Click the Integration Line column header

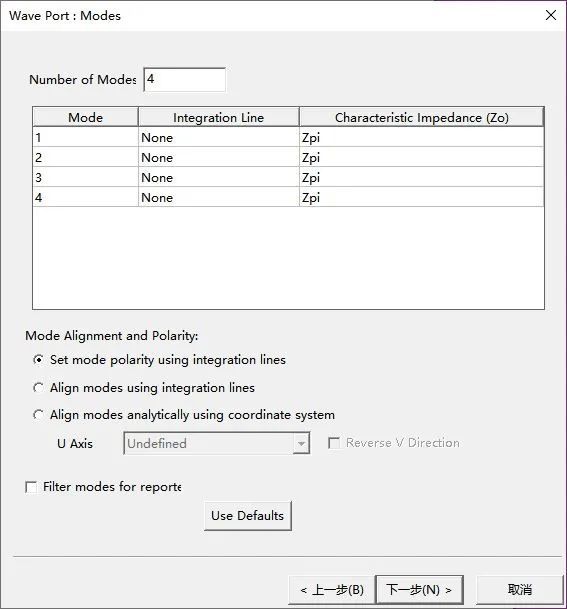[219, 117]
